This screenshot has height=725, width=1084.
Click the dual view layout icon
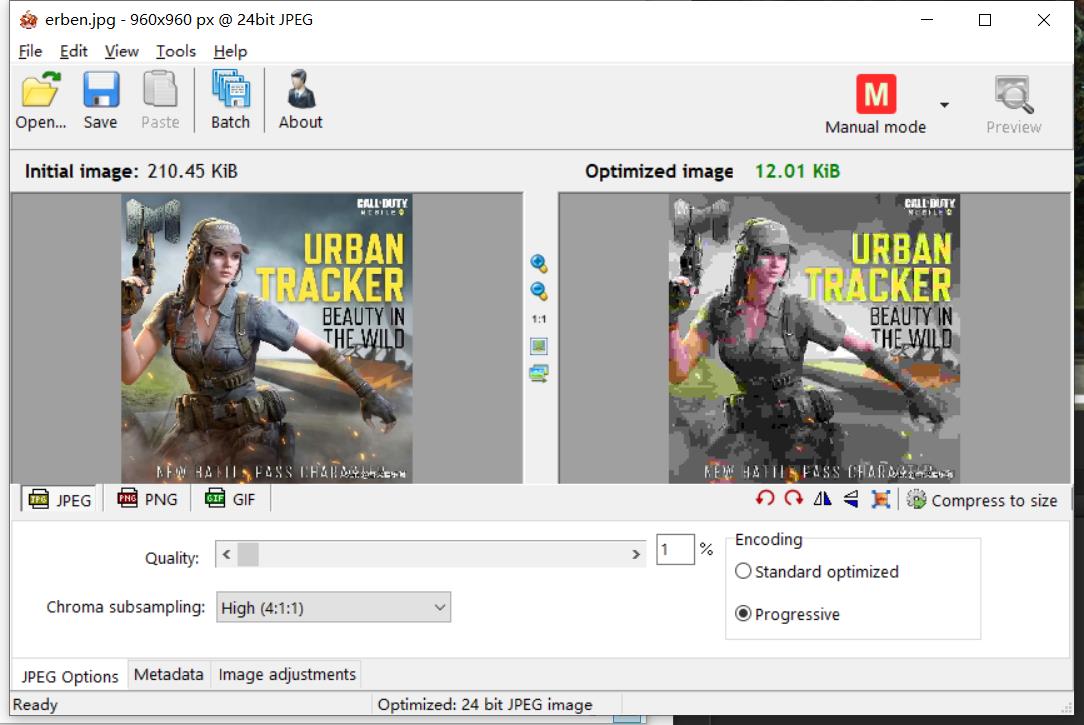tap(539, 373)
